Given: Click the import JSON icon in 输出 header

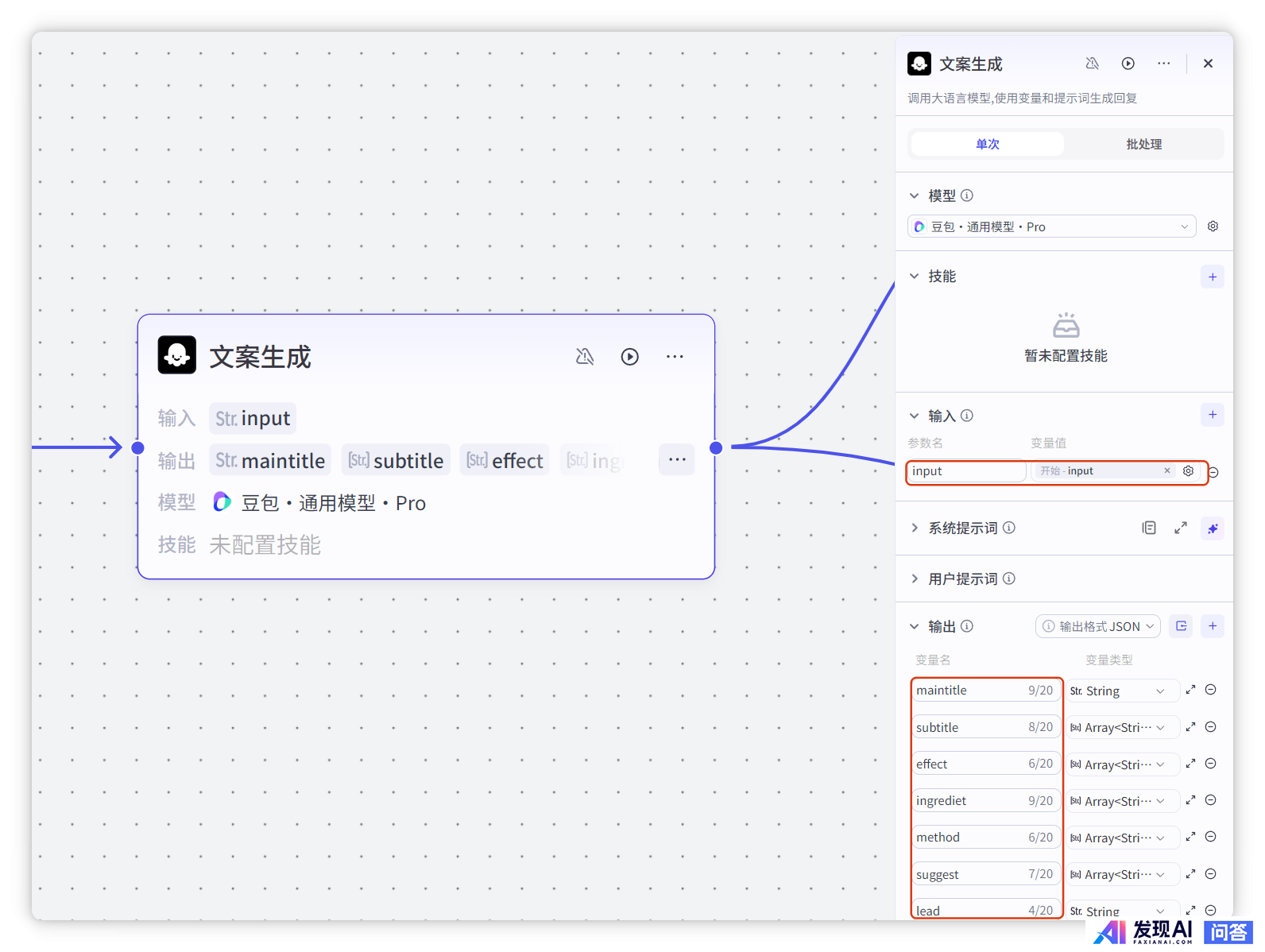Looking at the screenshot, I should click(x=1182, y=626).
